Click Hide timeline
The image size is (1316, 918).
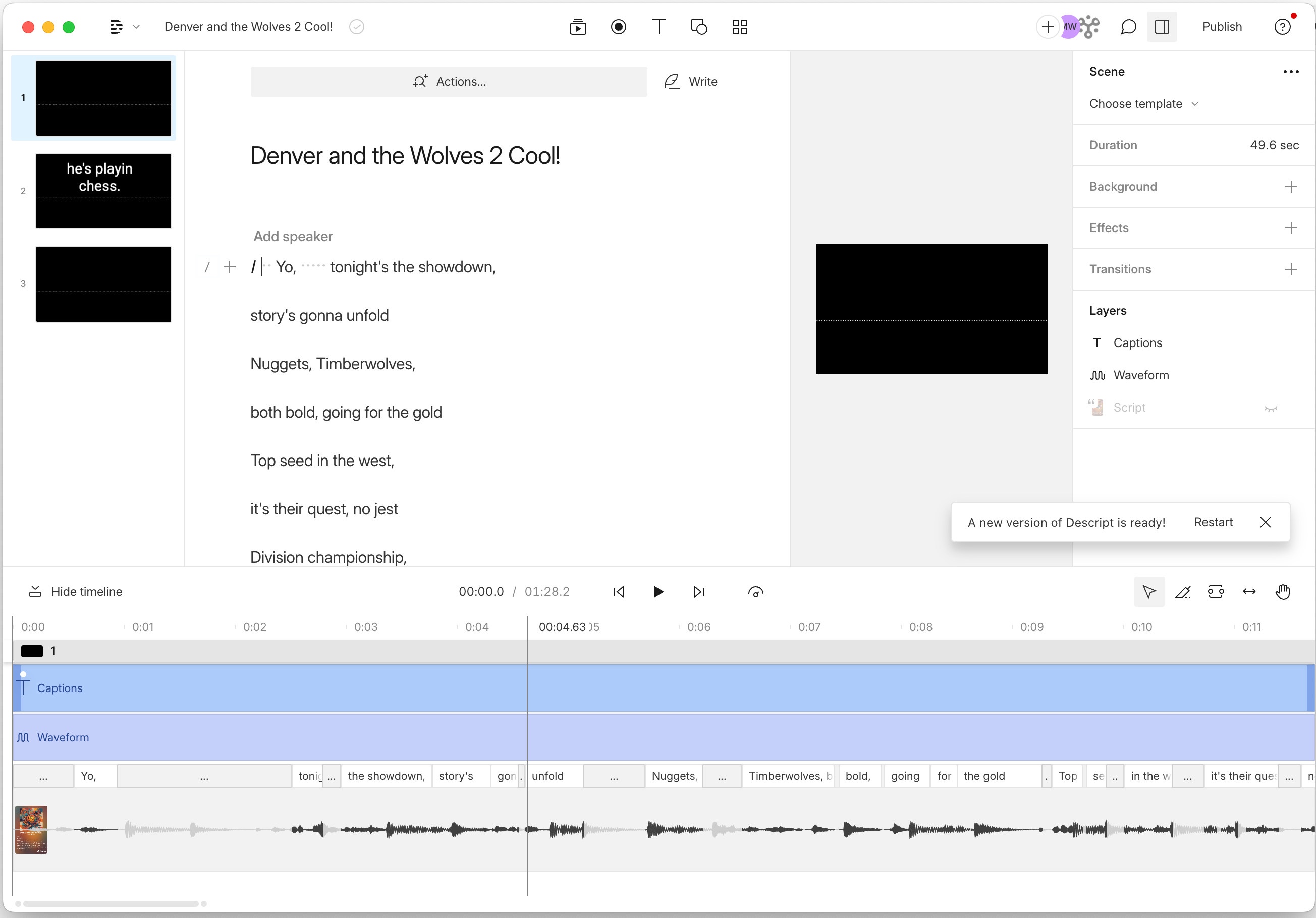(x=76, y=591)
